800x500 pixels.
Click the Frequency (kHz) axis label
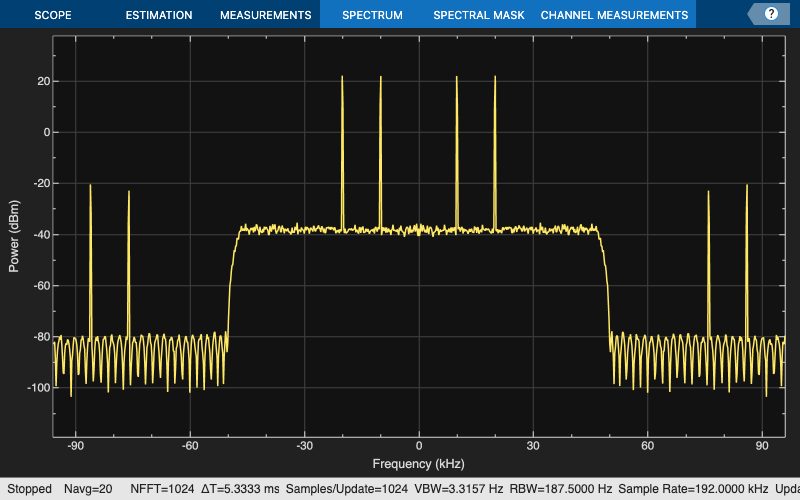pyautogui.click(x=418, y=464)
